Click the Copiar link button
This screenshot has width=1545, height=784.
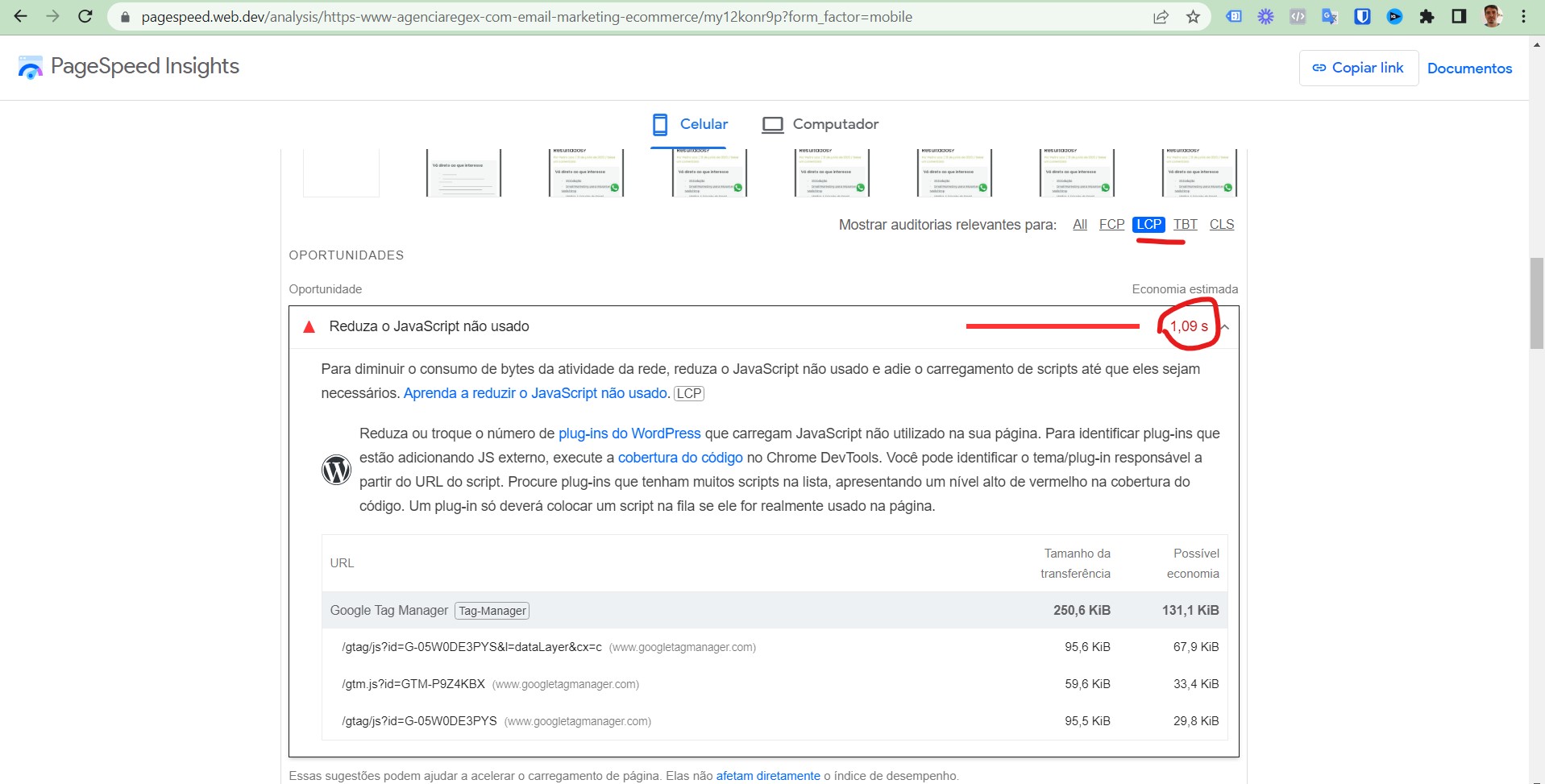[1358, 68]
